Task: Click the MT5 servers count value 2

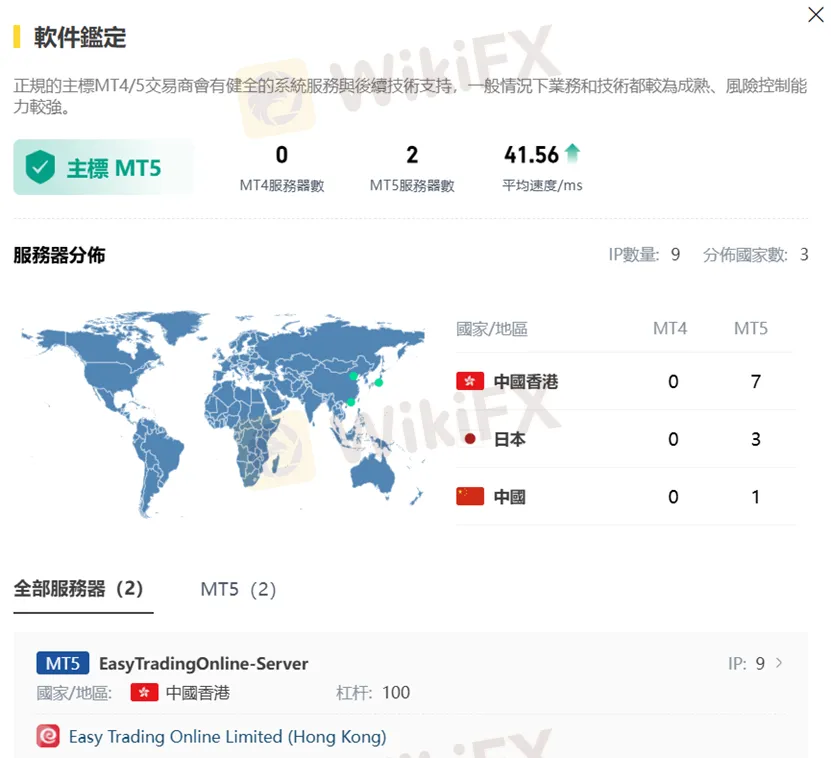Action: 412,155
